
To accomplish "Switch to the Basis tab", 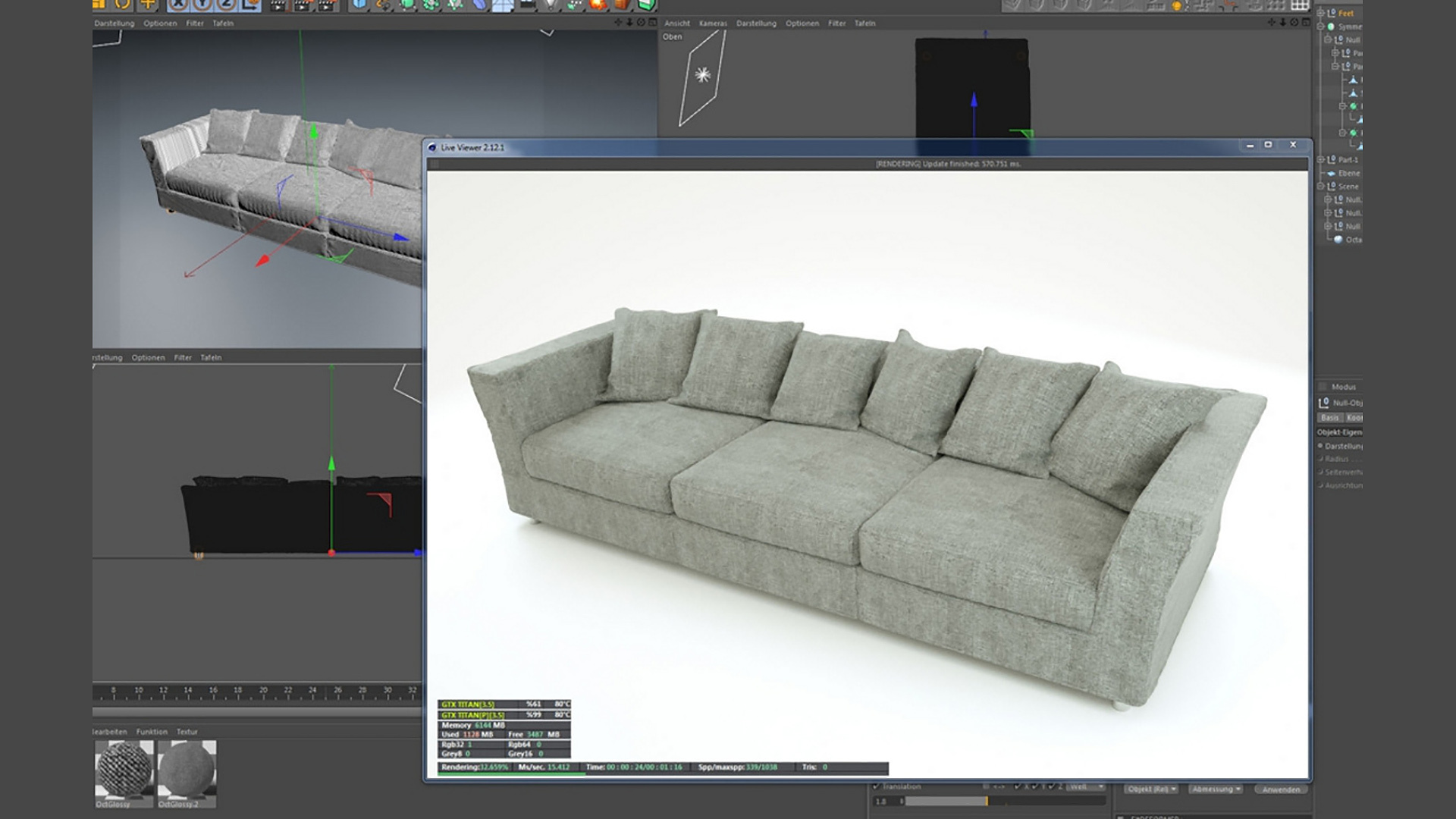I will tap(1329, 418).
